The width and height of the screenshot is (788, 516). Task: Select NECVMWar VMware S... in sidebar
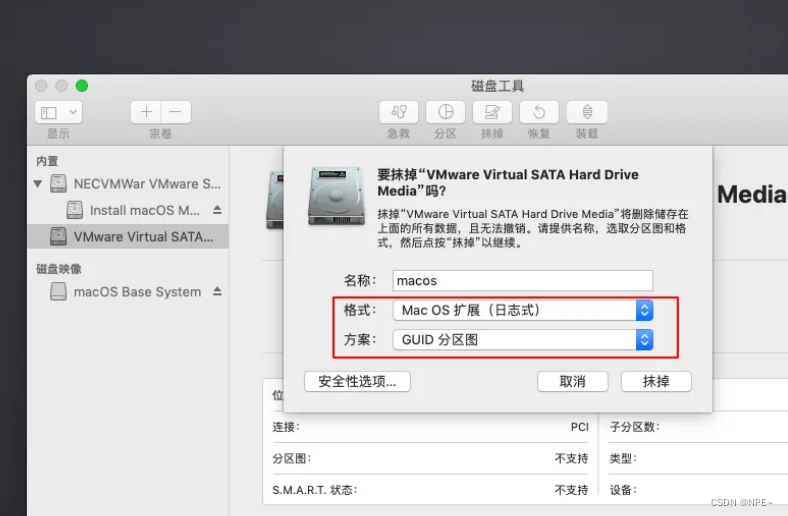point(128,184)
